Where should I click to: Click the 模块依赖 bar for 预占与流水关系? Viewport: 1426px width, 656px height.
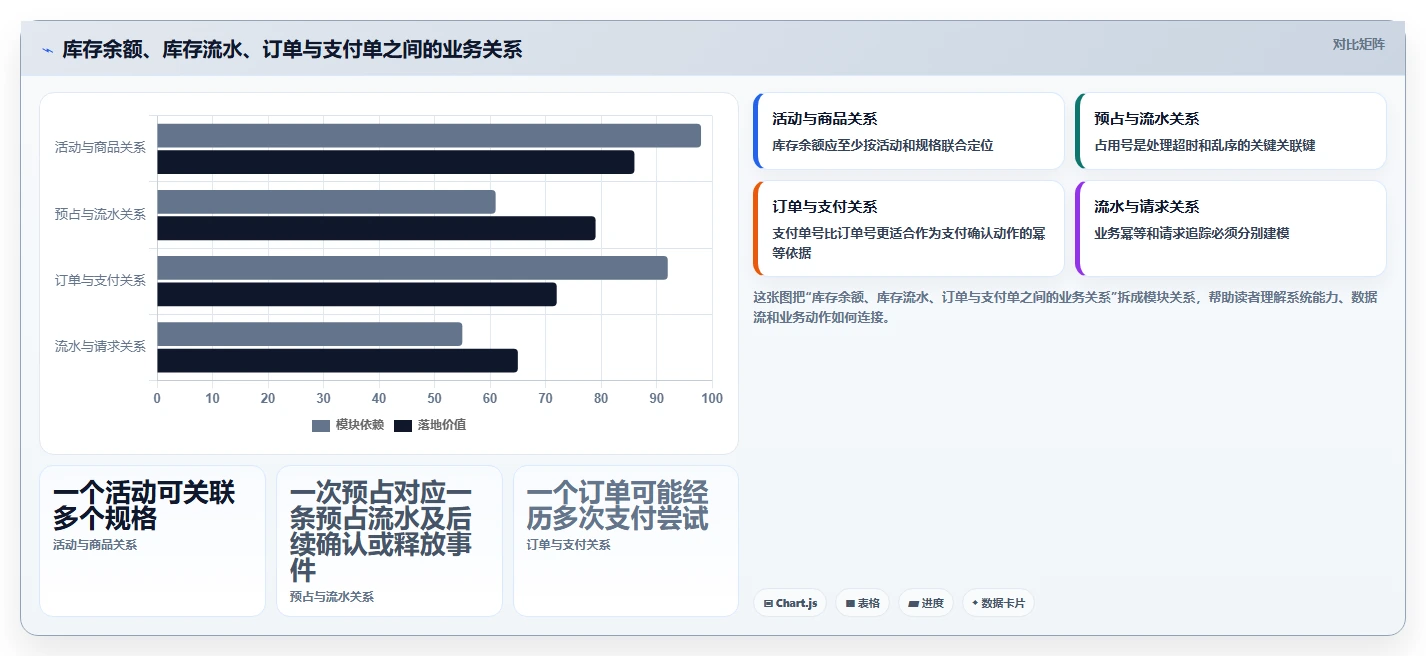(x=326, y=202)
